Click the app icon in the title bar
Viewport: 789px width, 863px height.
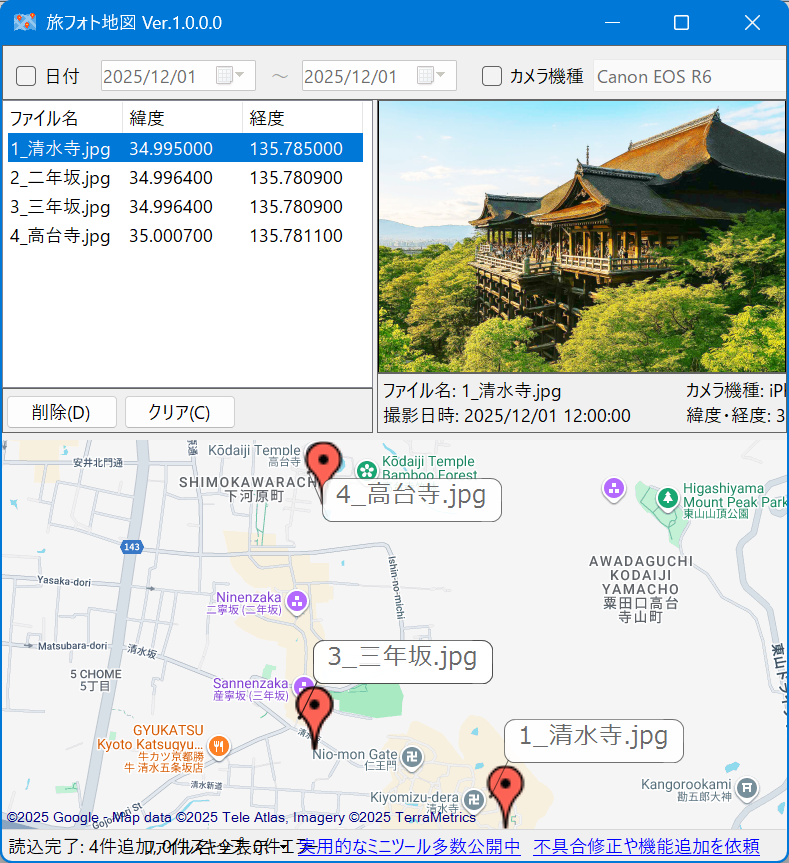tap(25, 23)
